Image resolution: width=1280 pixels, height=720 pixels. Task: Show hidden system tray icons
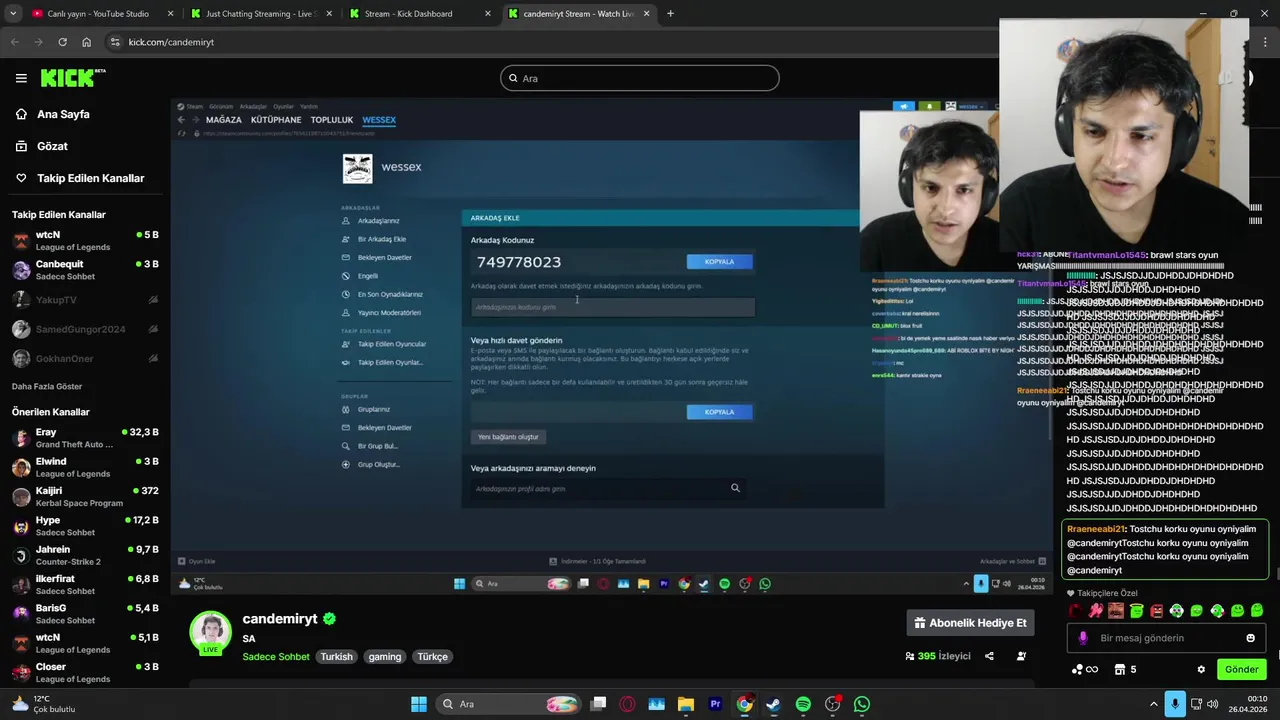[1153, 704]
